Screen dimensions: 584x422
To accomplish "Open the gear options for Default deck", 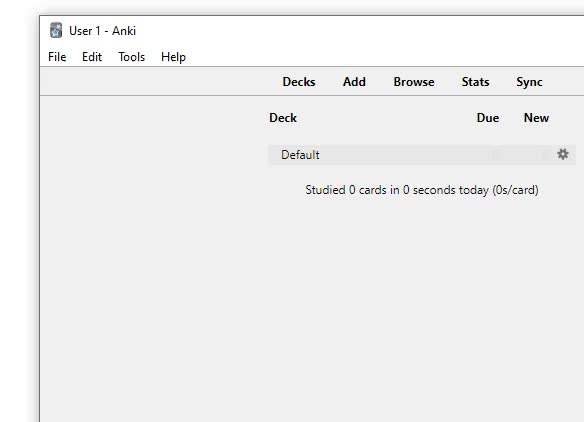I will coord(563,154).
